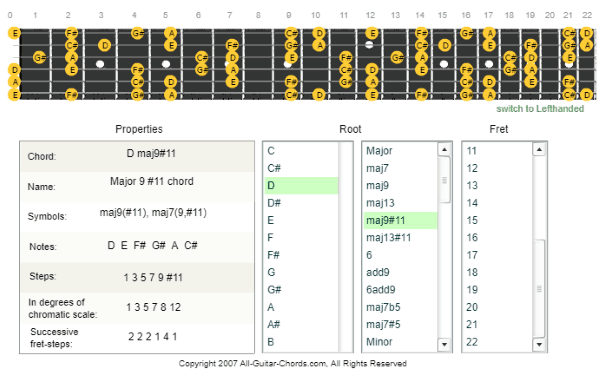Choose the maj13 chord type
Image resolution: width=600 pixels, height=370 pixels.
(x=400, y=203)
